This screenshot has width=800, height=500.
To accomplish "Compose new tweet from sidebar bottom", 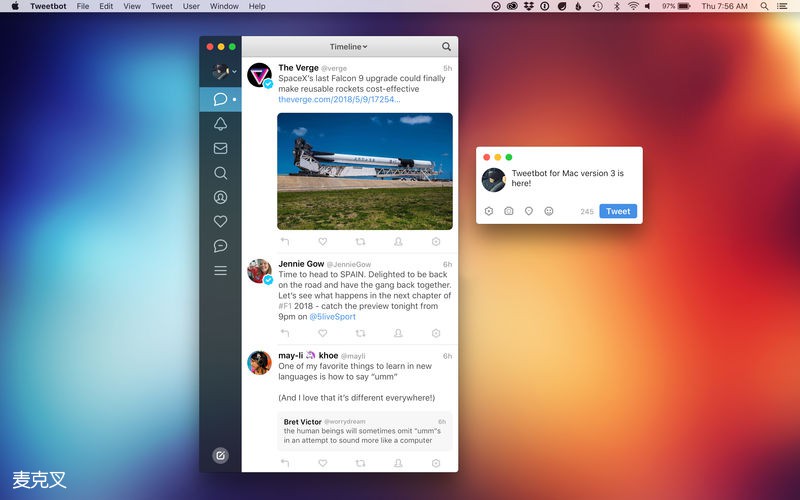I will (220, 456).
